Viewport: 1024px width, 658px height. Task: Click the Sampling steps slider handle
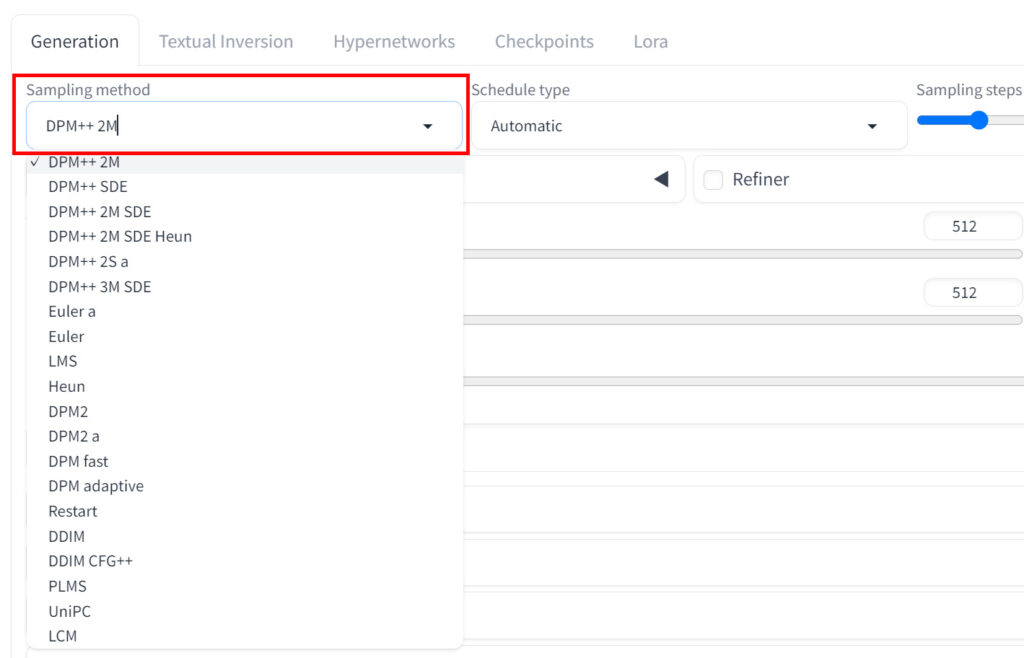tap(979, 120)
